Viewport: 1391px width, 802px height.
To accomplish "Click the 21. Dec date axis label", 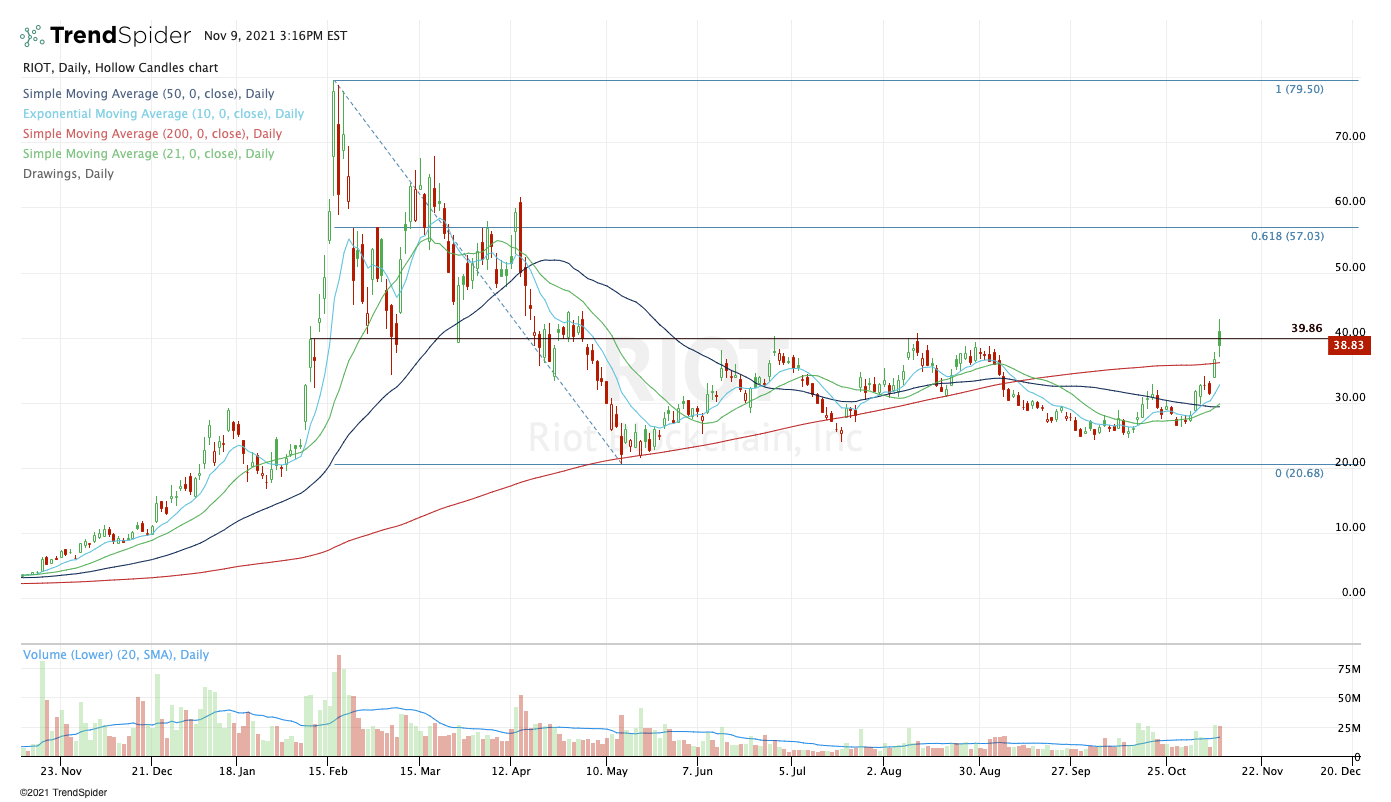I will (x=153, y=771).
